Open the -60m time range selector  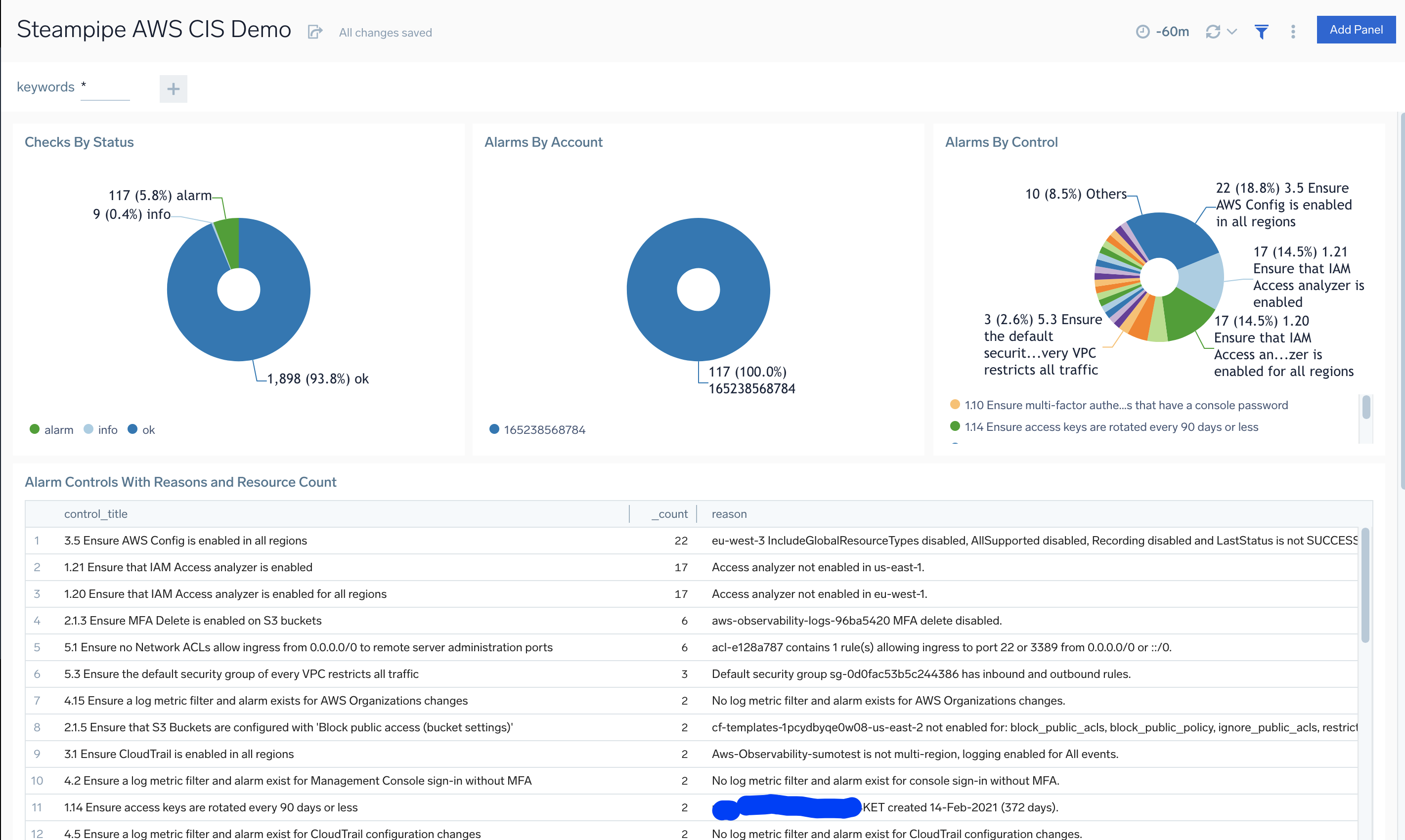tap(1172, 32)
